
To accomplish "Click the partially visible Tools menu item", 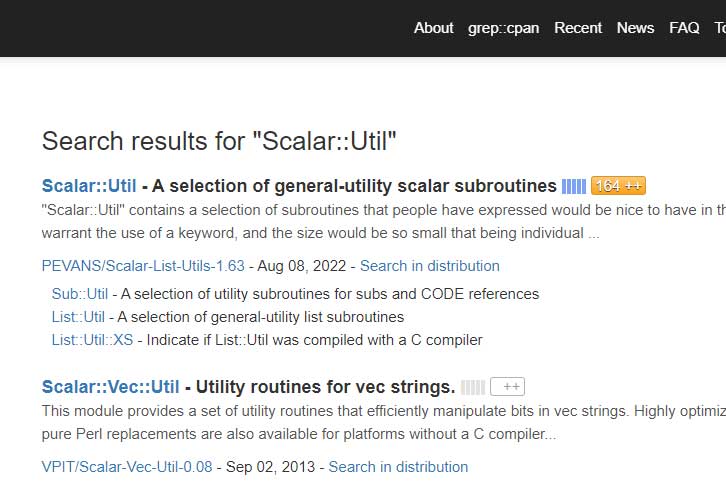I will click(x=719, y=28).
